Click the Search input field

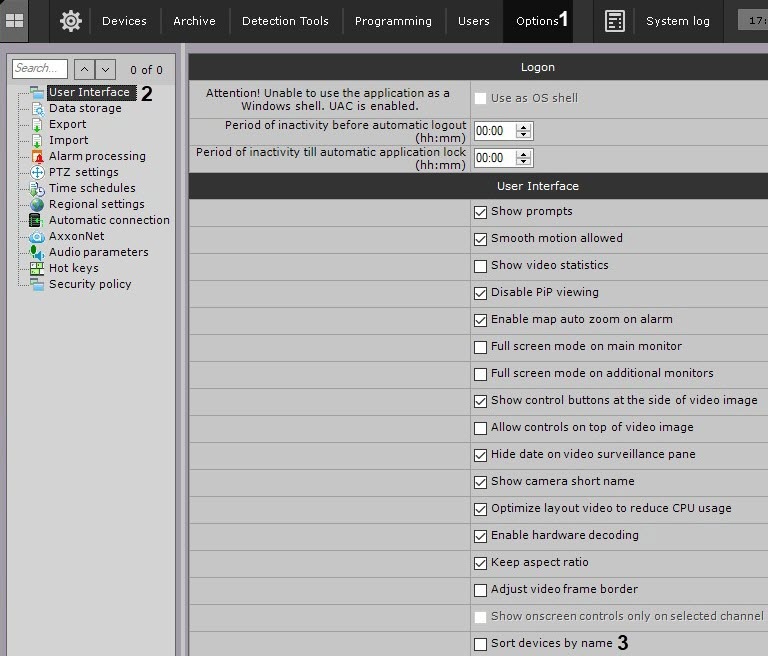(40, 69)
